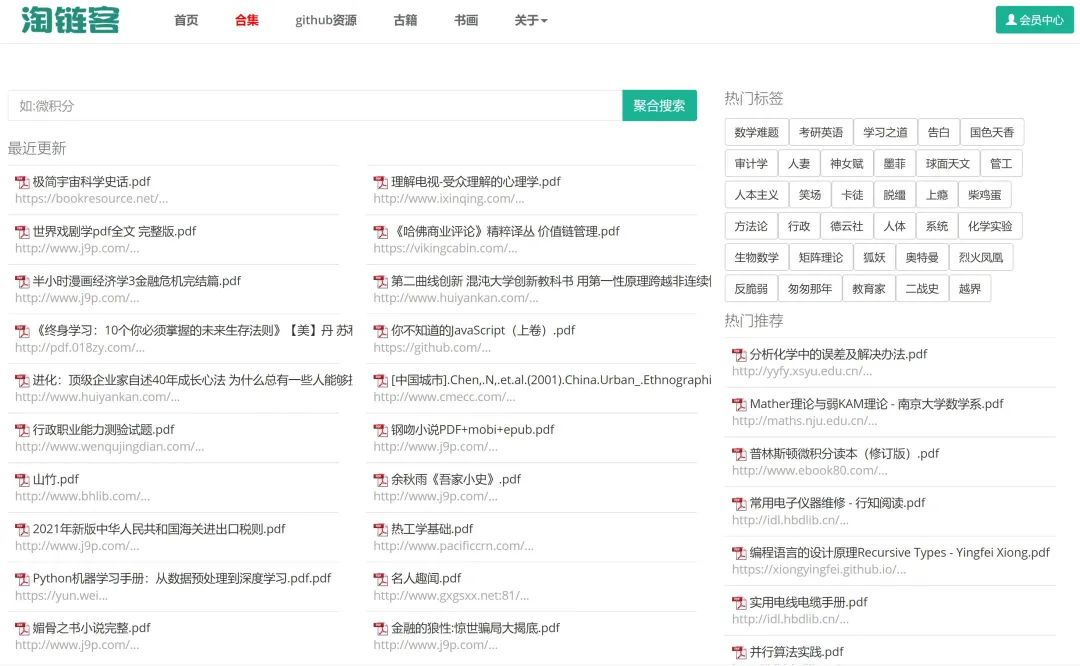Click the PDF icon beside 极简宇宙科学史话.pdf
1080x666 pixels.
click(22, 182)
